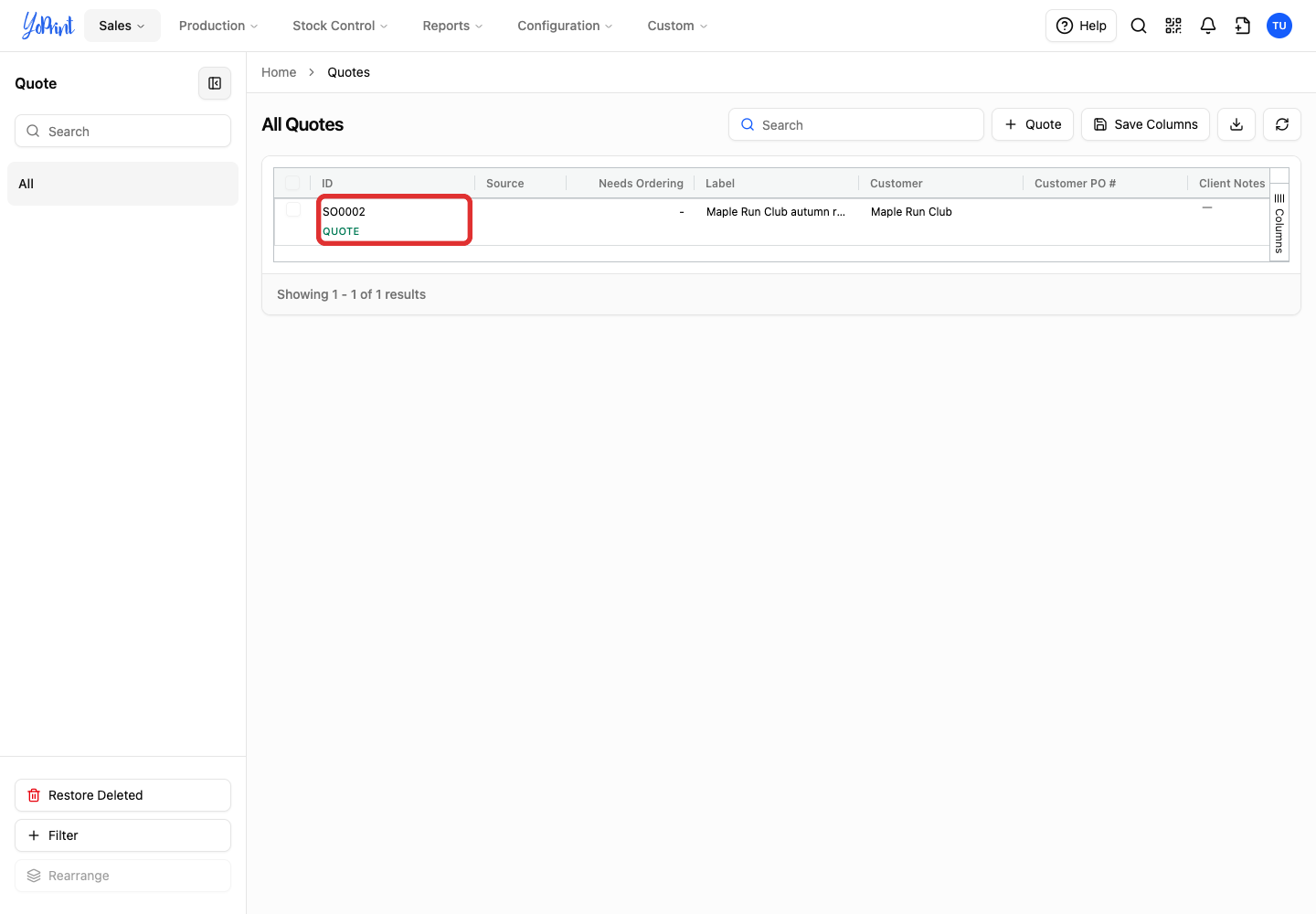Click the All Quotes search box
The image size is (1316, 914).
(x=856, y=124)
